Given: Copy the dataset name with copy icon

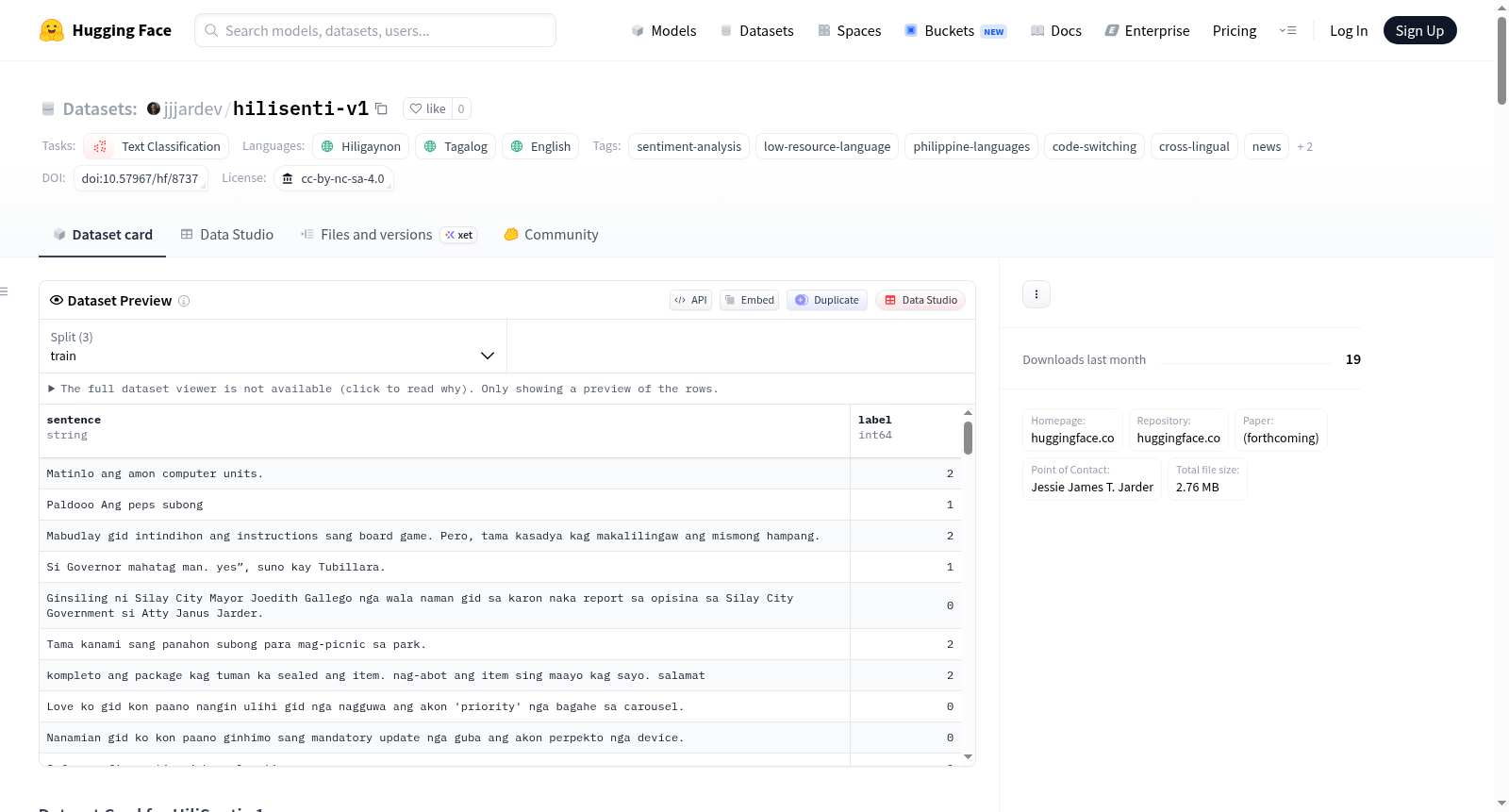Looking at the screenshot, I should (382, 108).
